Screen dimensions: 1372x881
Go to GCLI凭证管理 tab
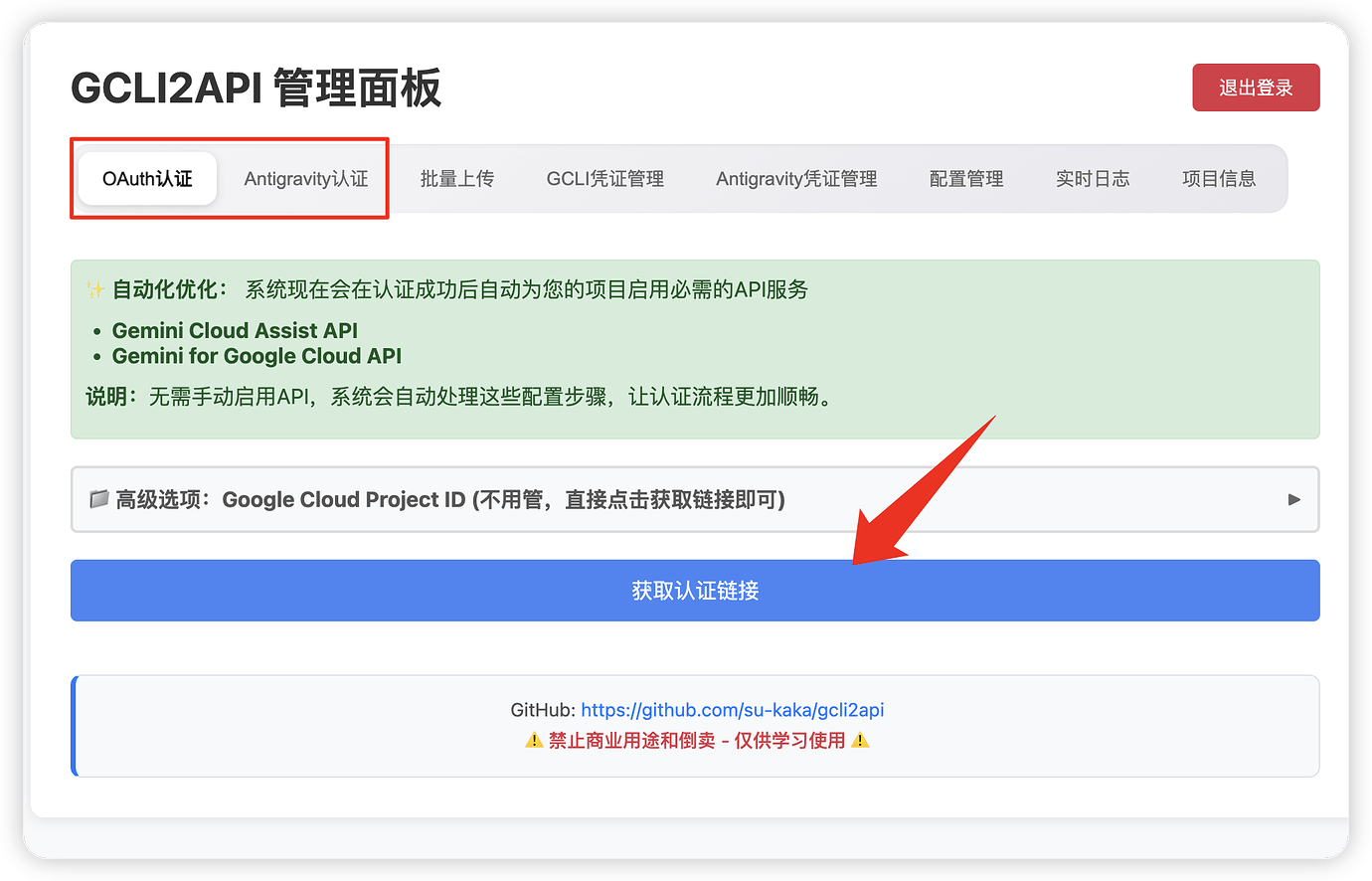605,179
